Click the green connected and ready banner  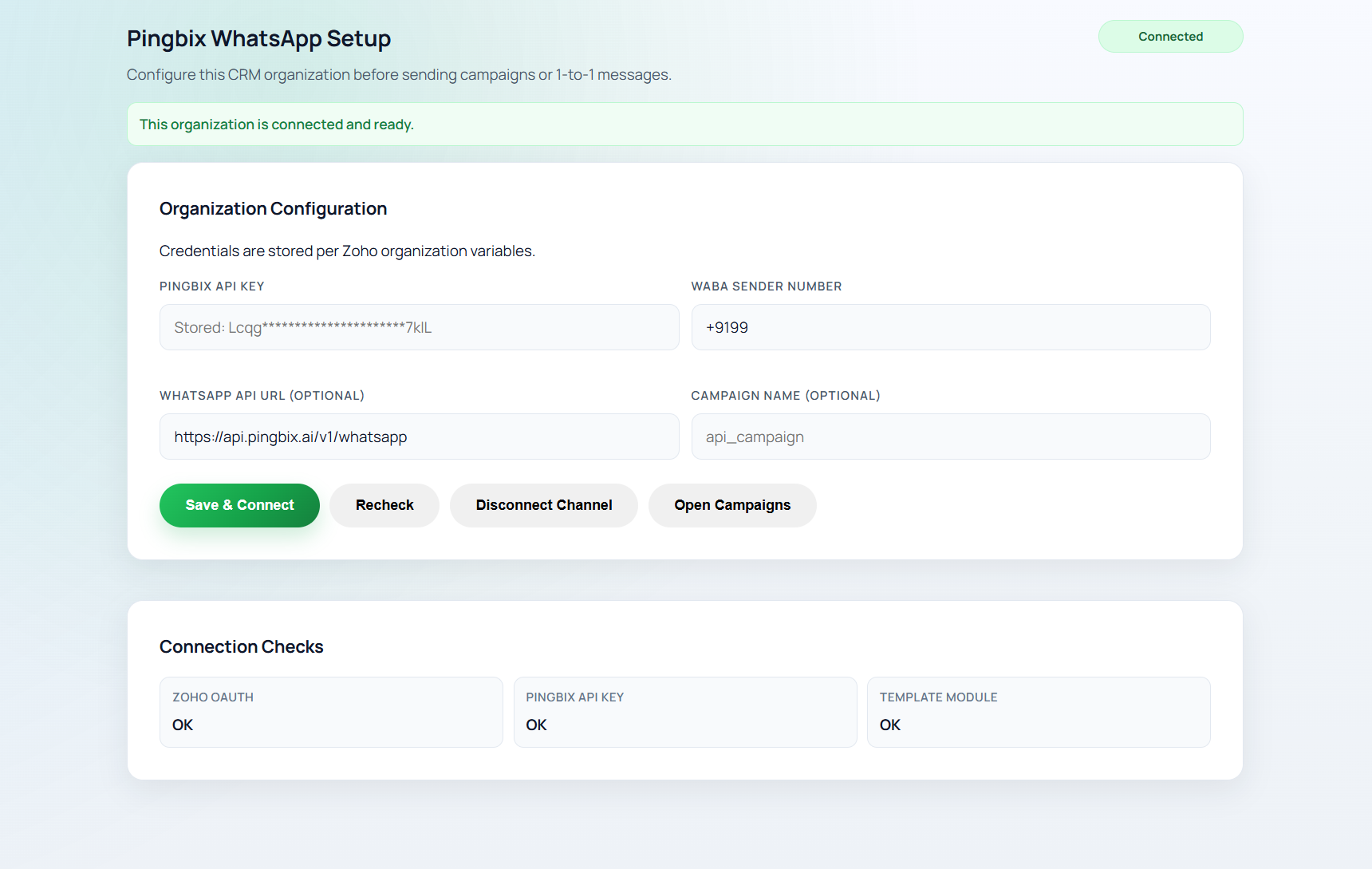684,124
